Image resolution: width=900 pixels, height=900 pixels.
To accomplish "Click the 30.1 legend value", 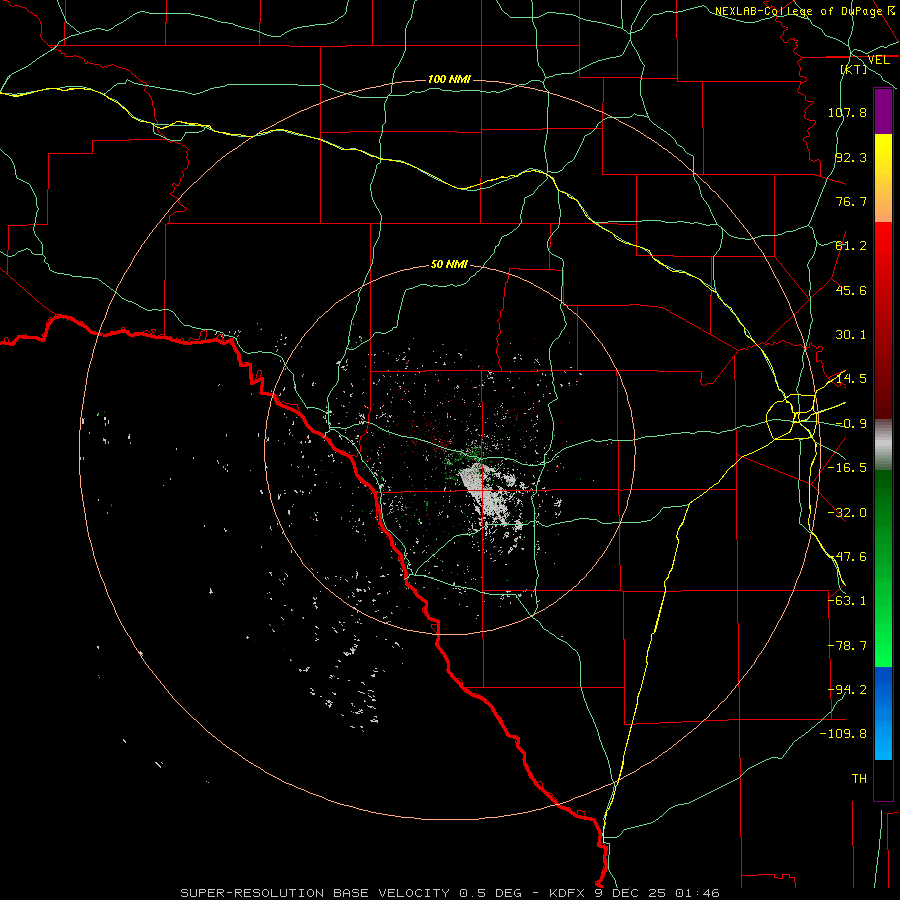I will click(851, 335).
